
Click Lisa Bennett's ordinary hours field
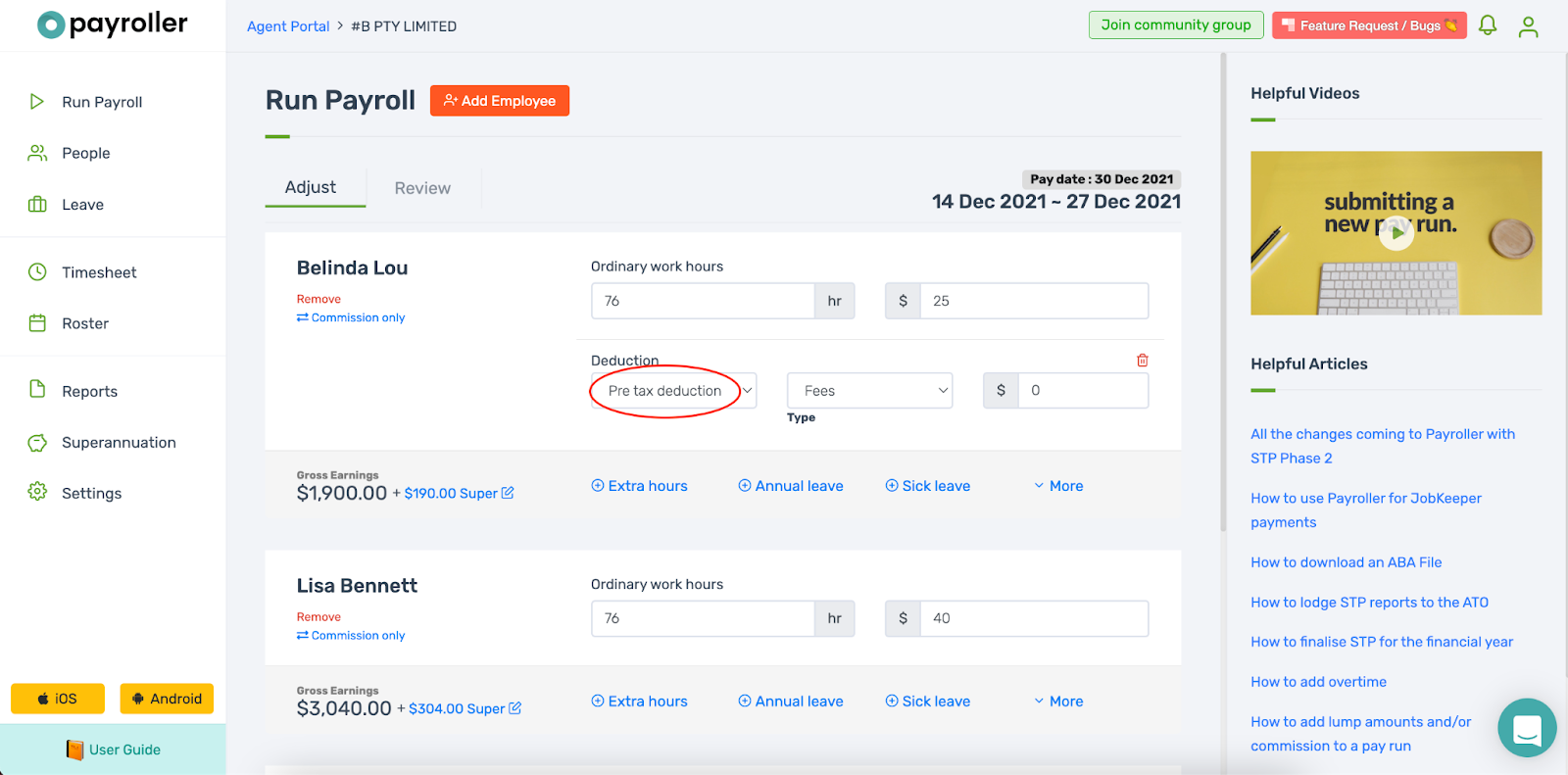pos(703,618)
